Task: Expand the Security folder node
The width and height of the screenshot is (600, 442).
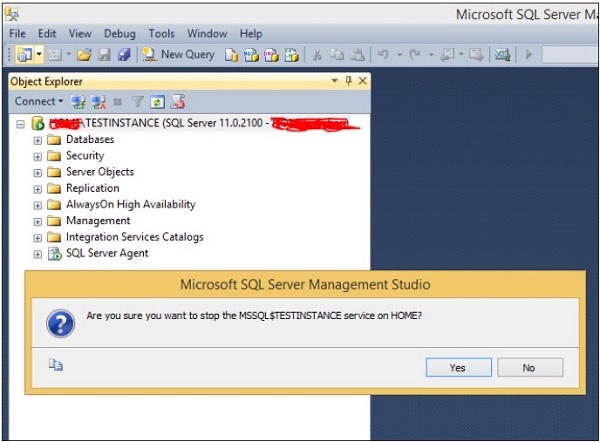Action: [x=38, y=156]
